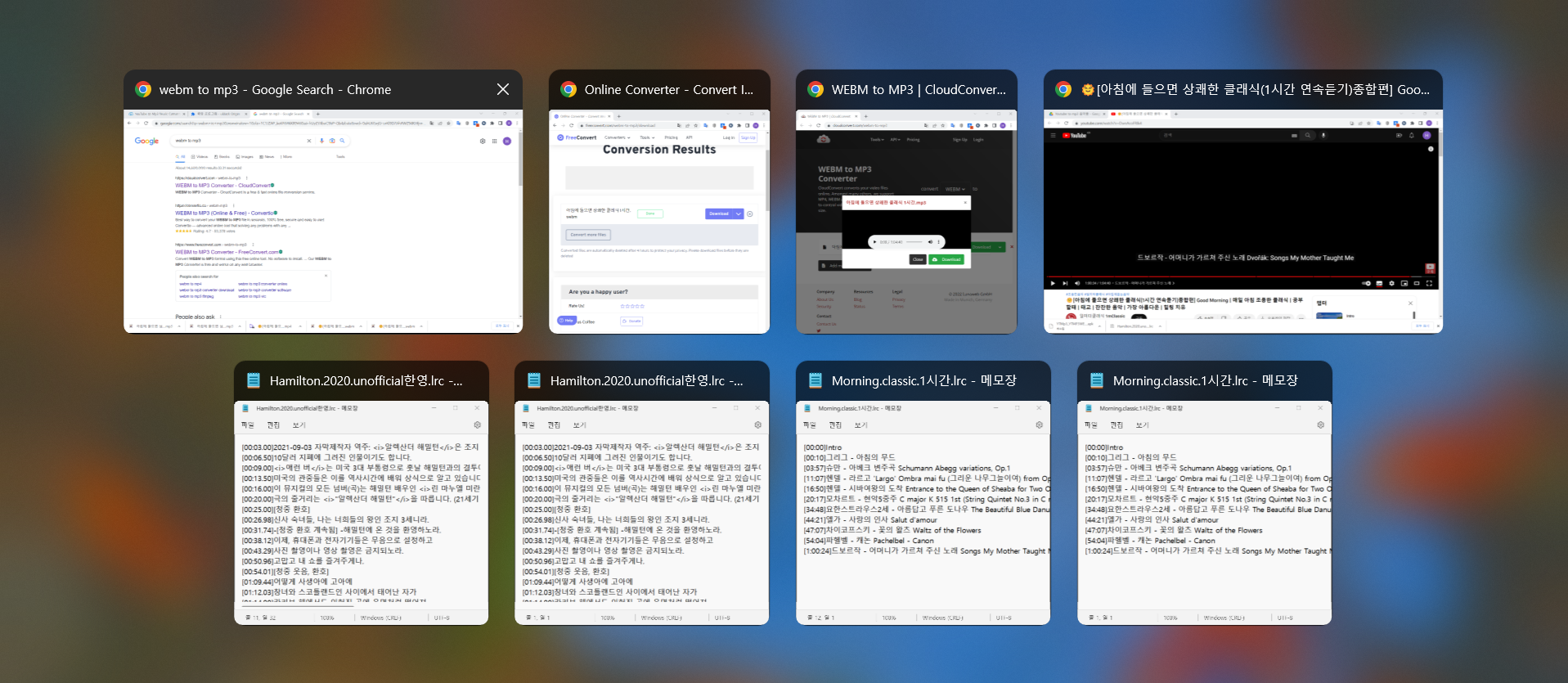Screen dimensions: 1568x683
Task: Expand Tools menu on CloudConvert page
Action: pyautogui.click(x=877, y=139)
